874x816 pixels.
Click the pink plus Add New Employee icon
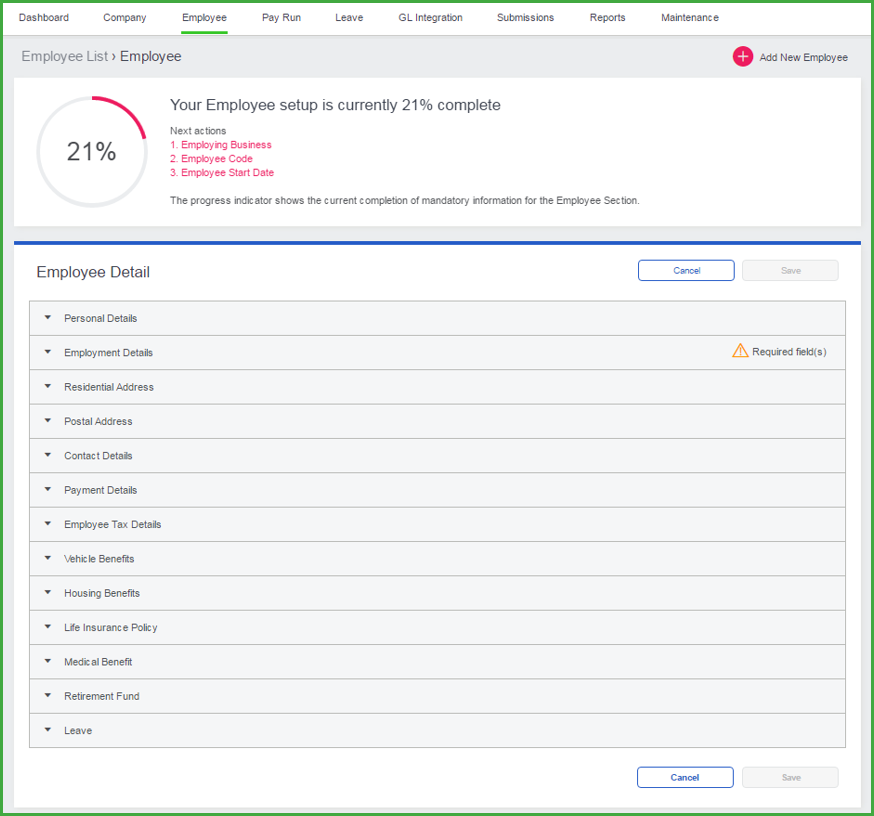click(742, 57)
